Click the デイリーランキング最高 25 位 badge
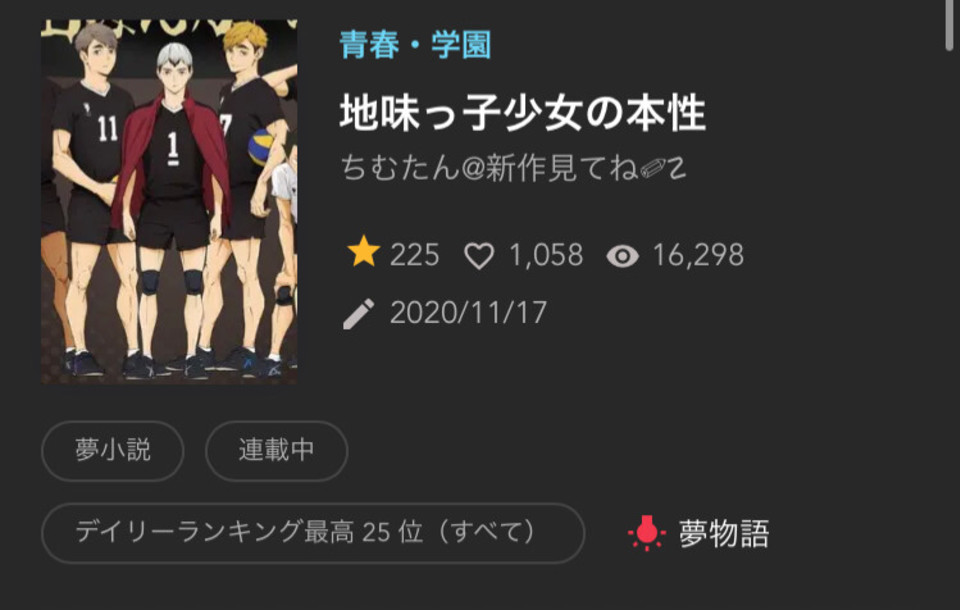Image resolution: width=960 pixels, height=610 pixels. point(313,533)
